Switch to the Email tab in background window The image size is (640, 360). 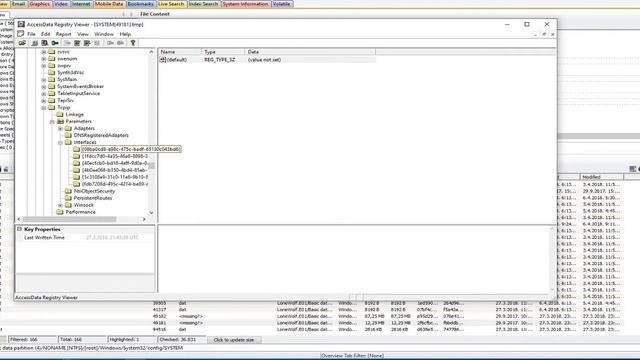18,4
